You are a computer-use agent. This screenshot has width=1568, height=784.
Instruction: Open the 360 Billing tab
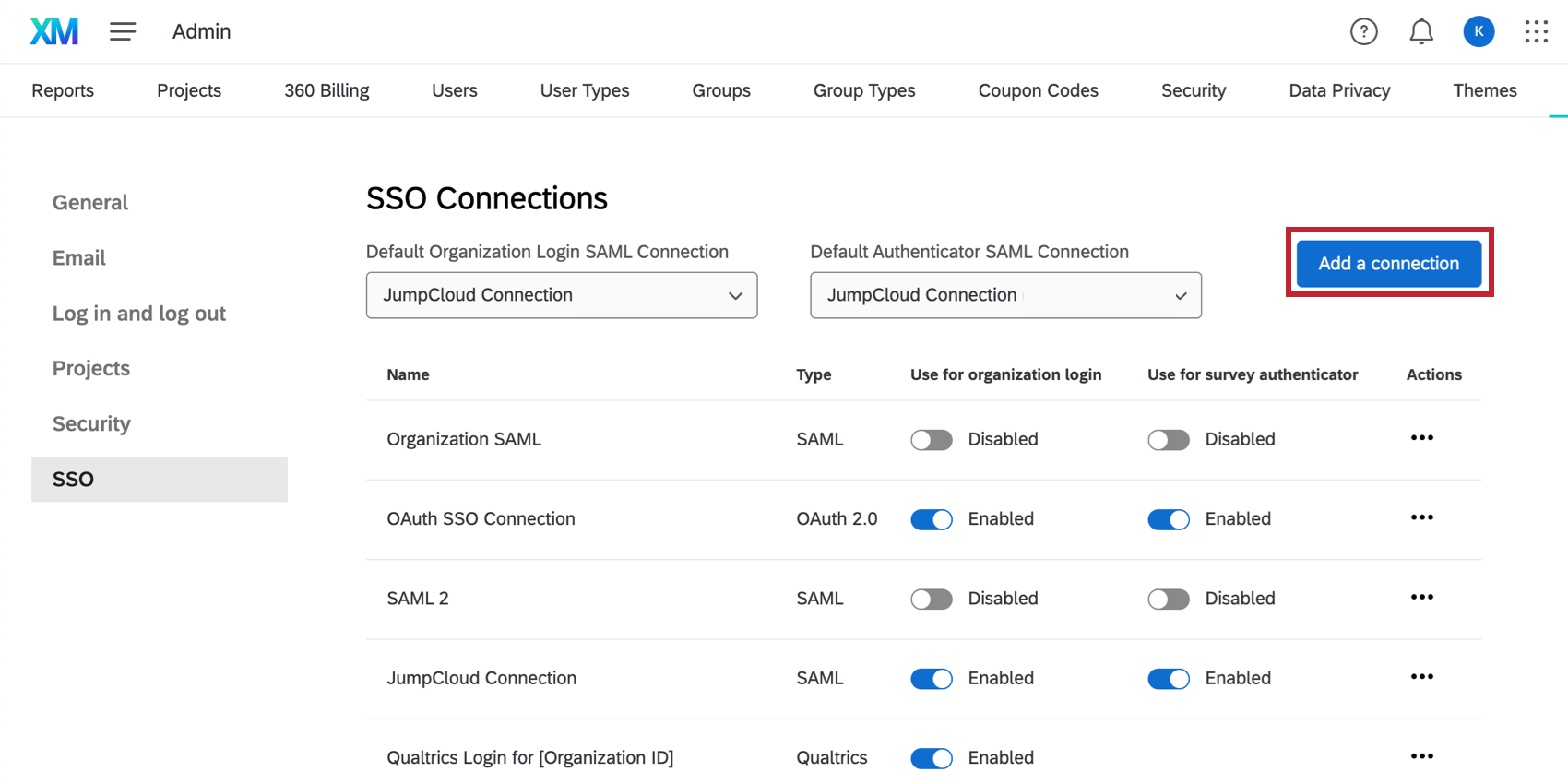[x=327, y=90]
